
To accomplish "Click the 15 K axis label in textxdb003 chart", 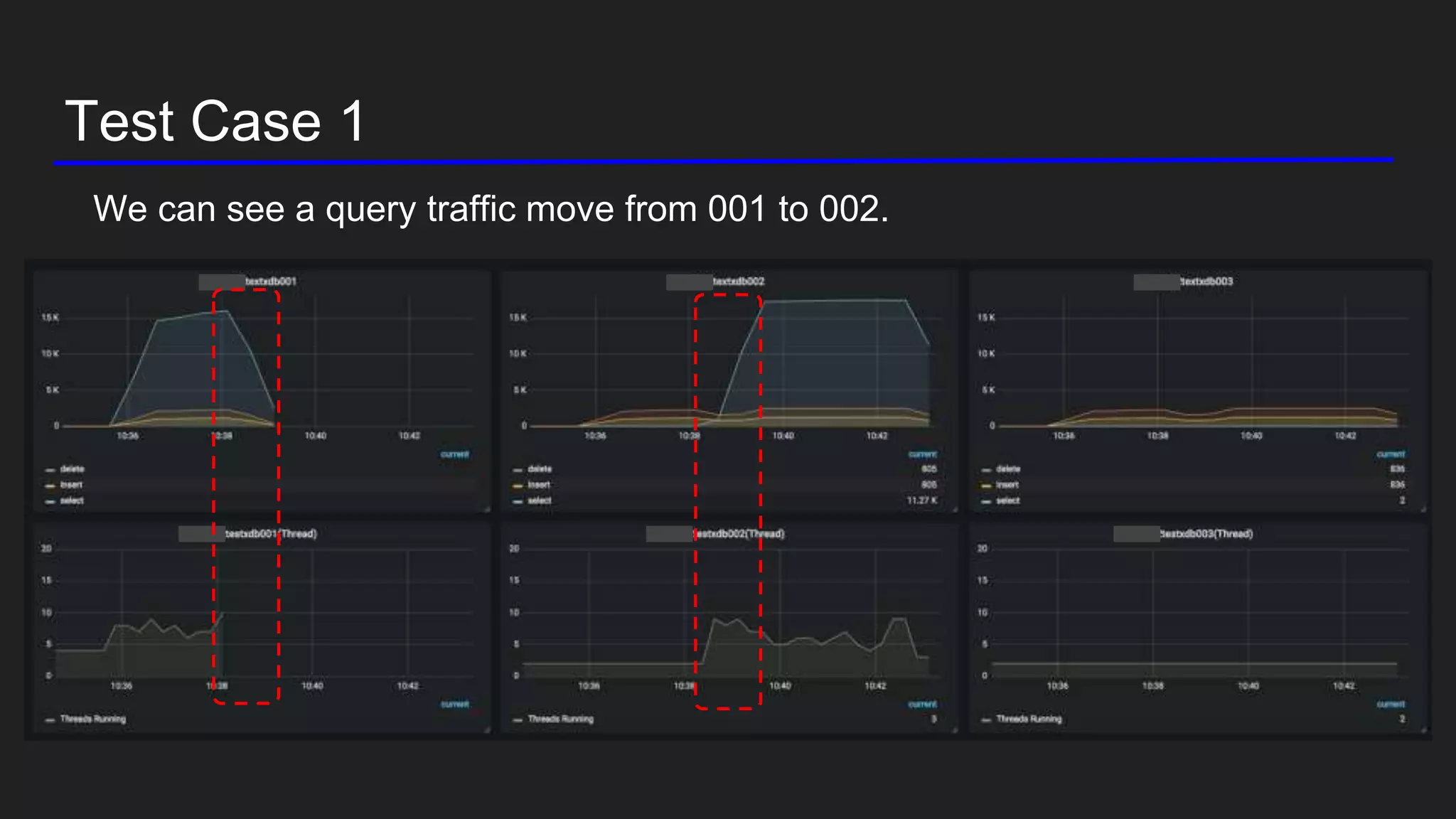I will pos(986,318).
